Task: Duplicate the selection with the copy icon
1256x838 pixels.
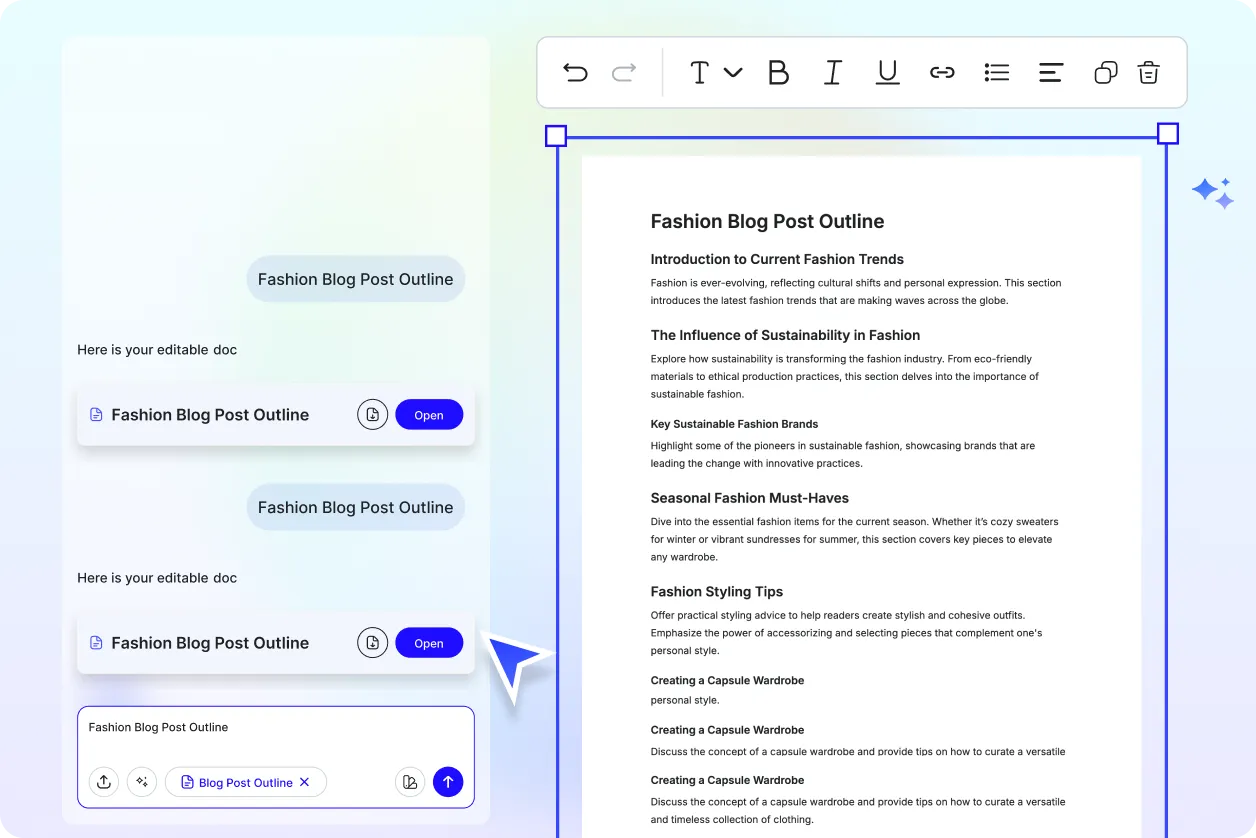Action: tap(1105, 72)
